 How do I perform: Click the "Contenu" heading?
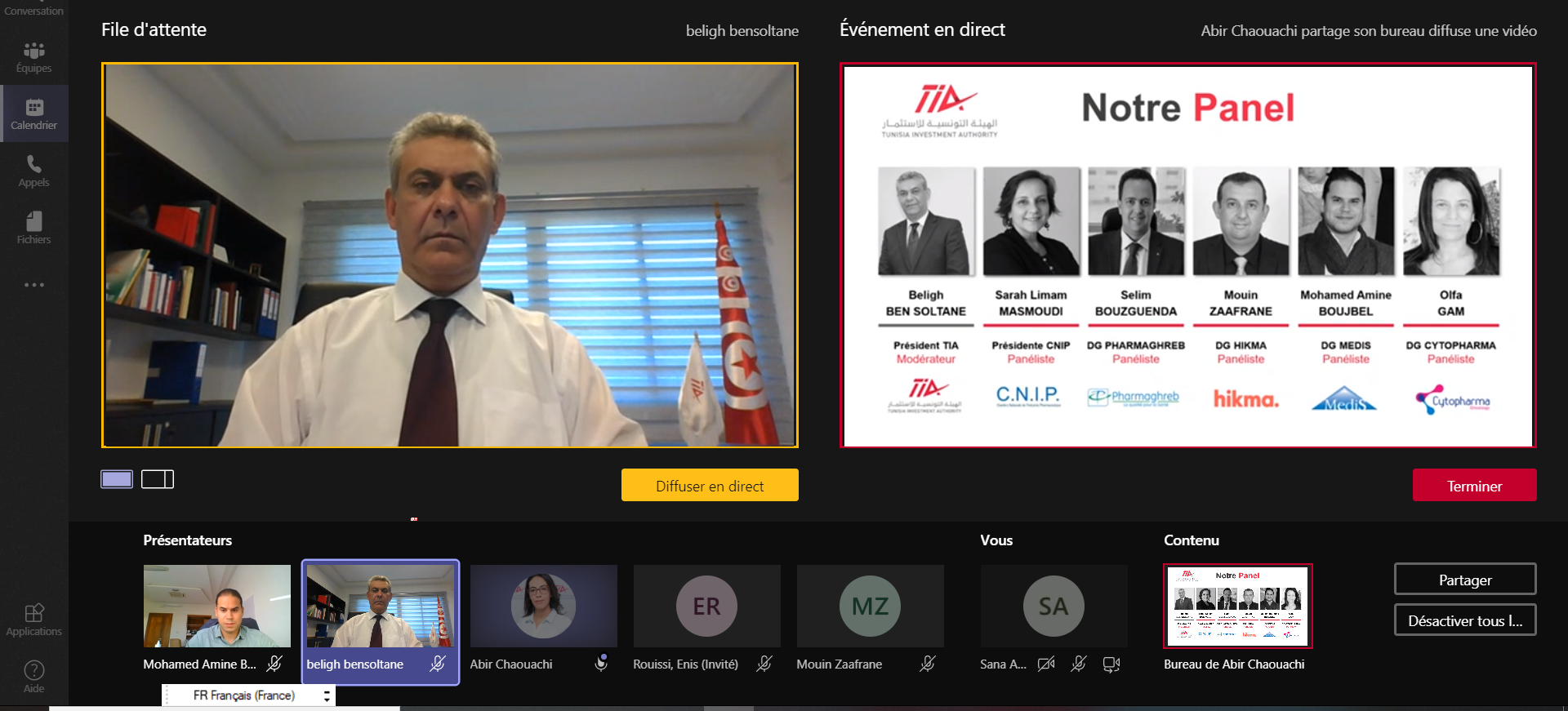(x=1192, y=540)
